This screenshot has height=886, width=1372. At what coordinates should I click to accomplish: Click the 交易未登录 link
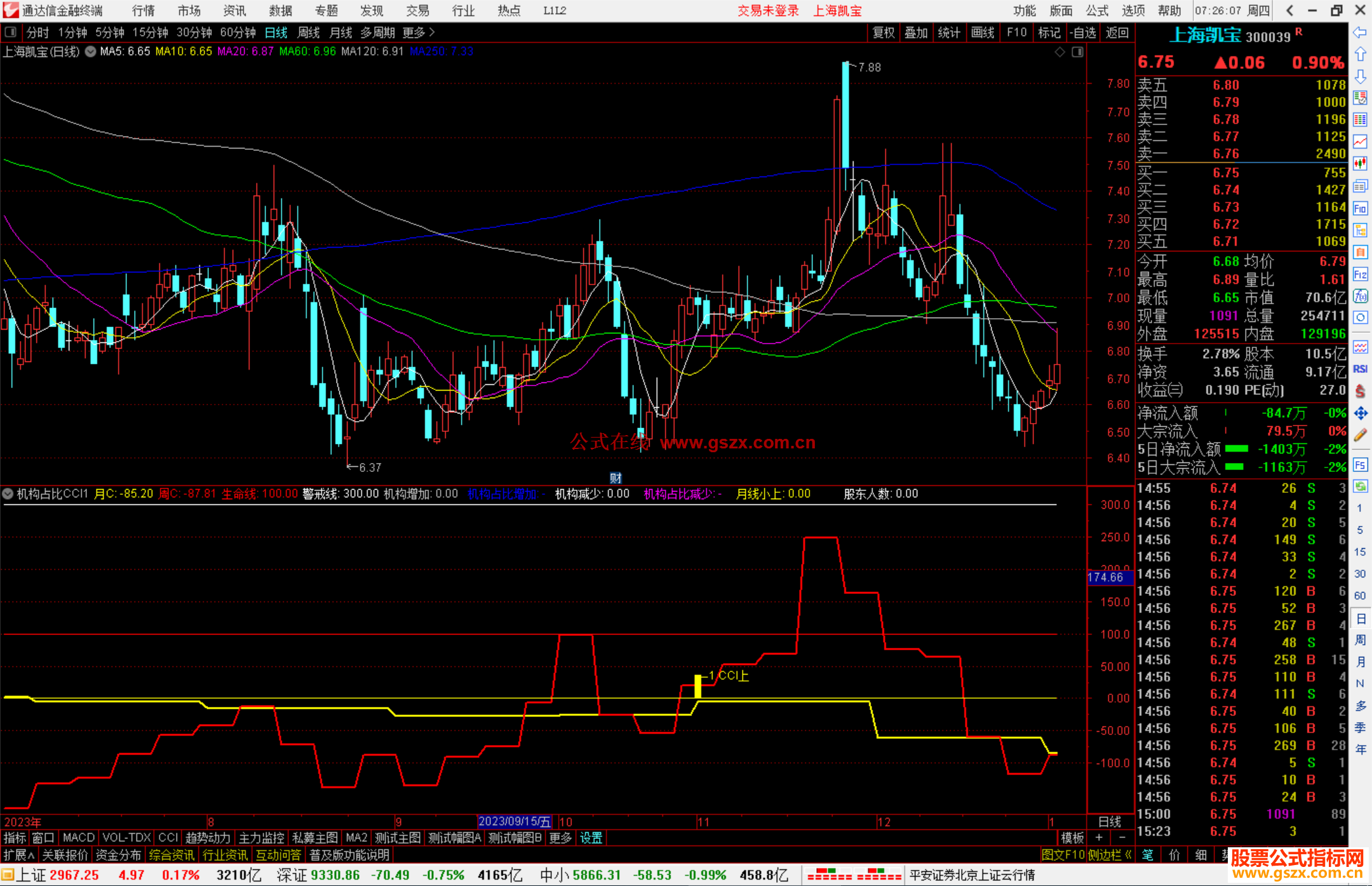point(769,11)
